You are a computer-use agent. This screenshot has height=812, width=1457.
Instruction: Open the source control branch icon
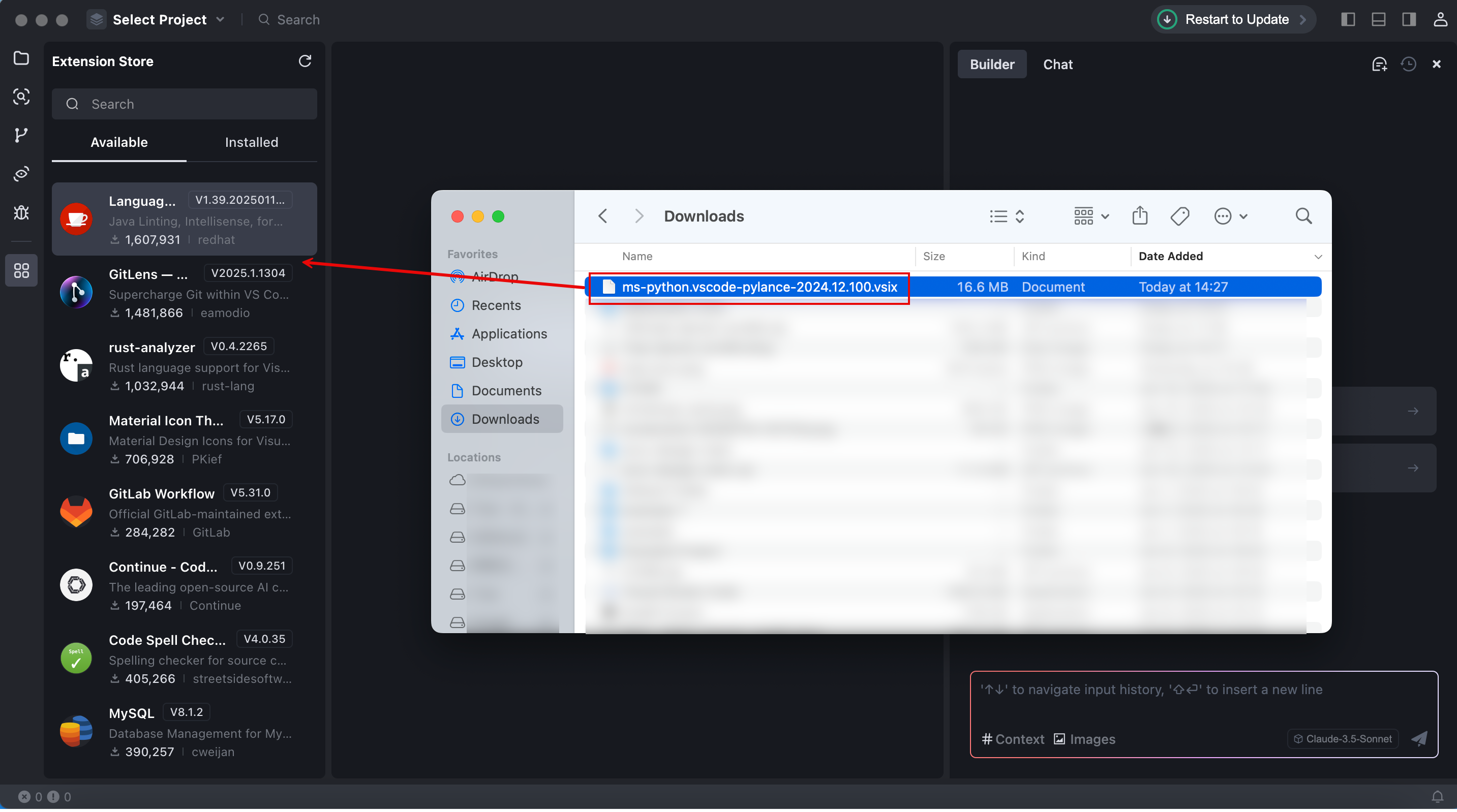click(x=21, y=135)
